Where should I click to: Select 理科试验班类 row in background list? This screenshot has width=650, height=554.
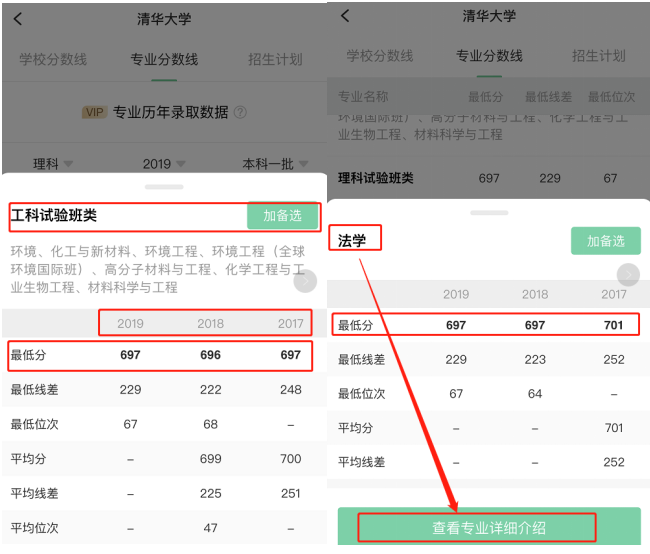pyautogui.click(x=488, y=178)
